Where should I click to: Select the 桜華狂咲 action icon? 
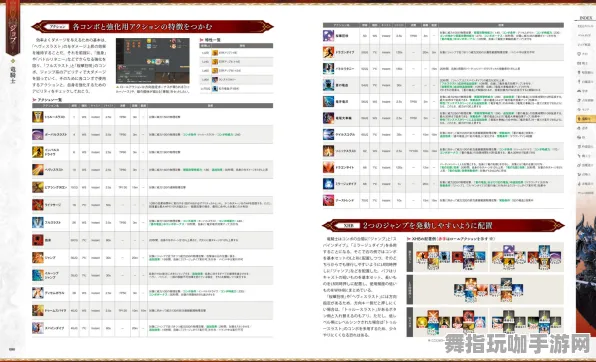click(x=328, y=36)
